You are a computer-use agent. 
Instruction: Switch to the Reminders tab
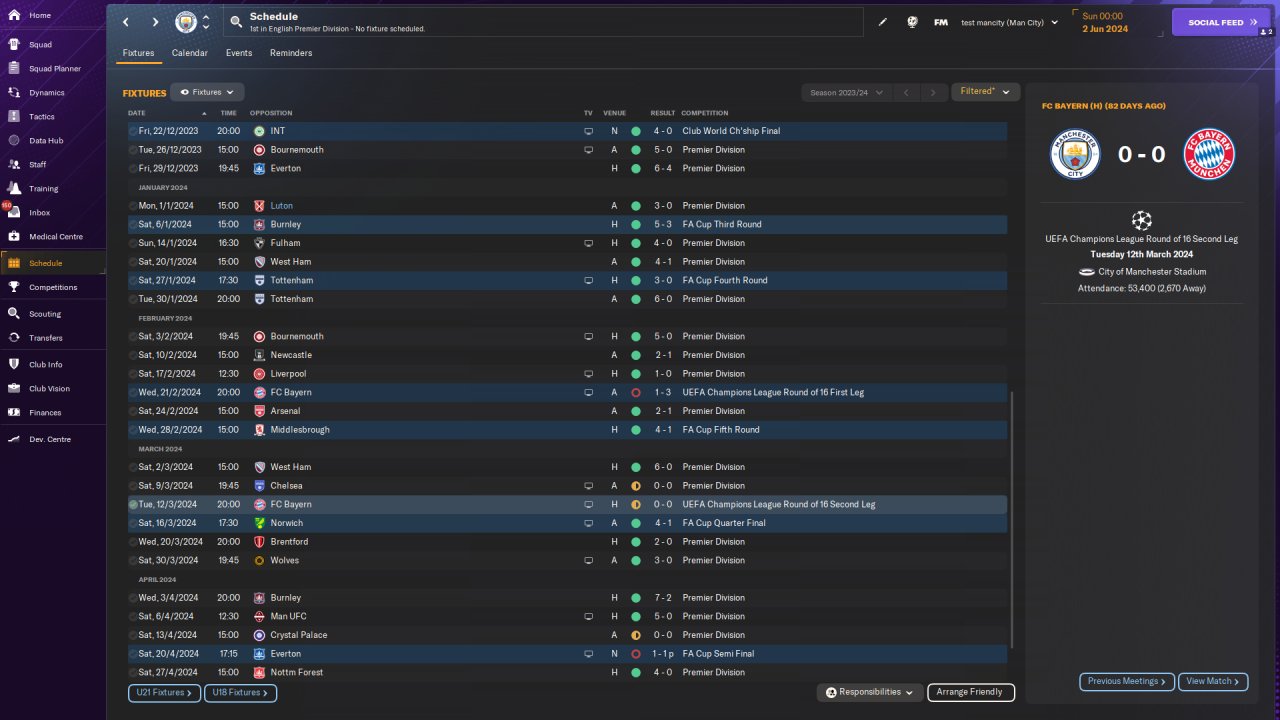pos(291,53)
